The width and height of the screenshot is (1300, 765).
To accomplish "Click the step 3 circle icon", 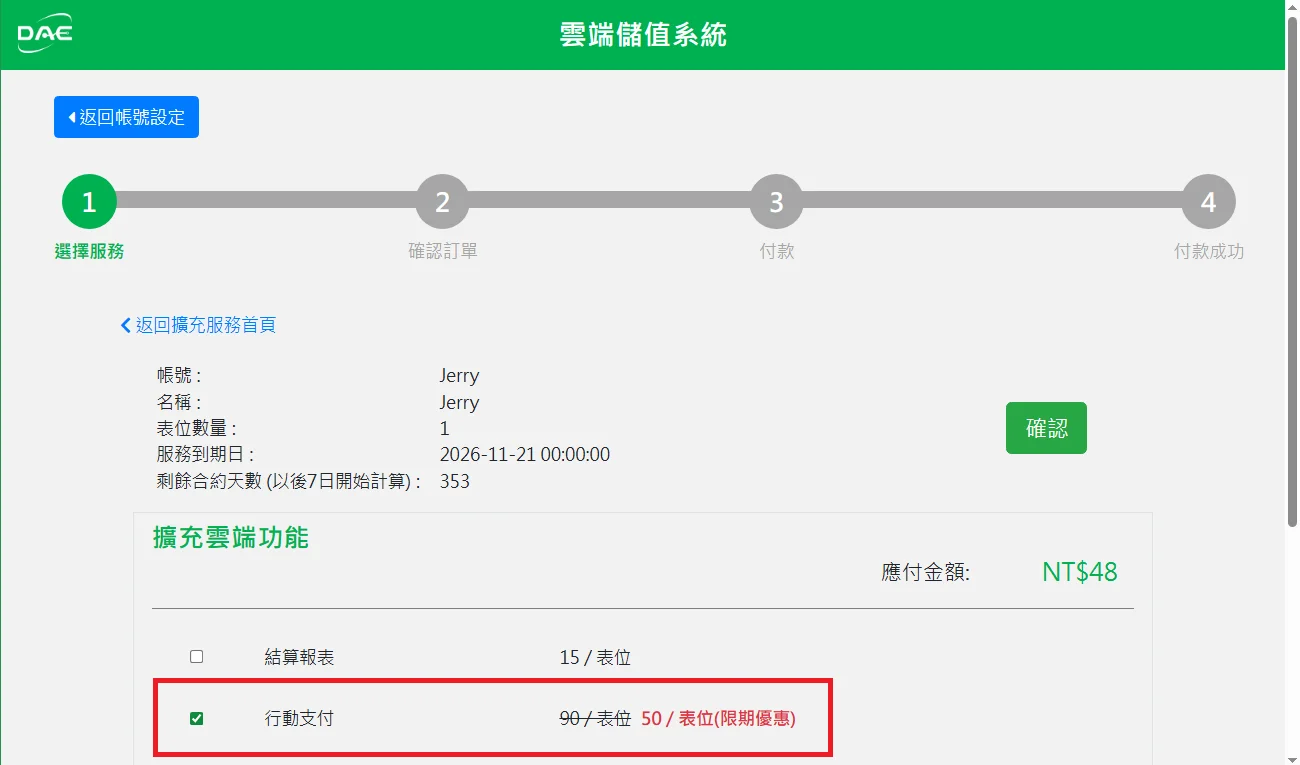I will click(776, 202).
